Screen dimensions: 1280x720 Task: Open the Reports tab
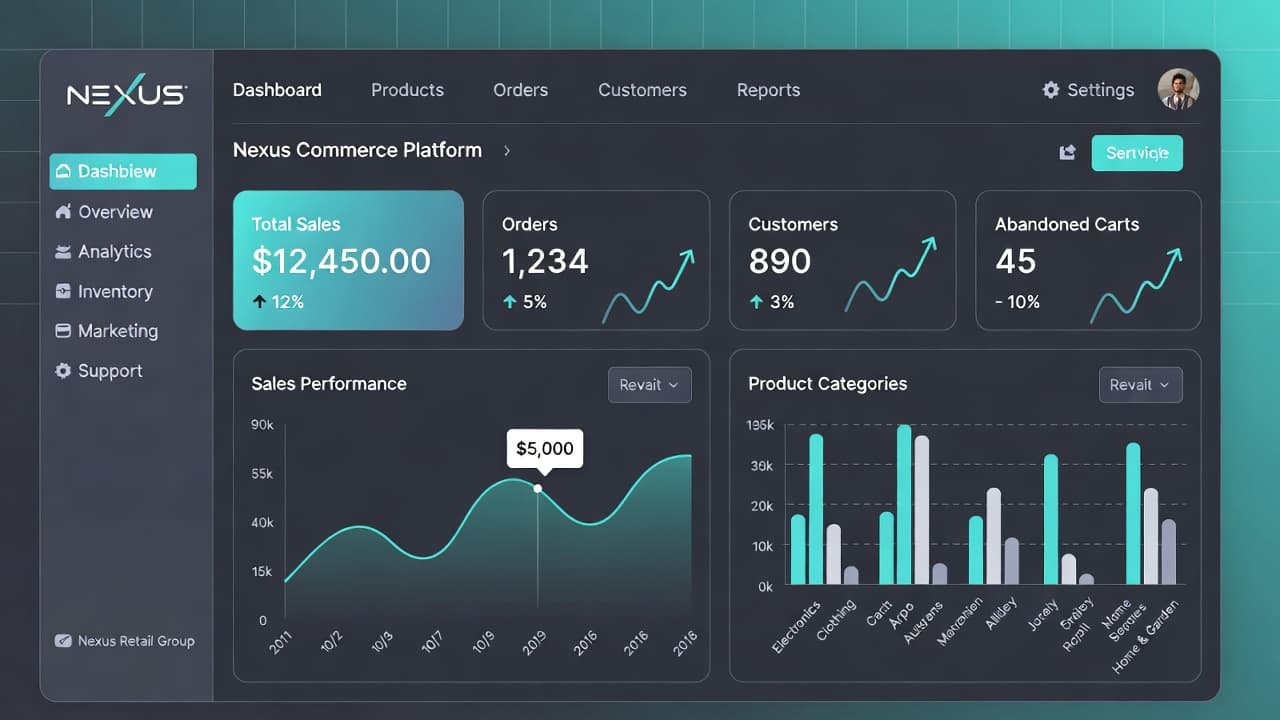coord(768,90)
